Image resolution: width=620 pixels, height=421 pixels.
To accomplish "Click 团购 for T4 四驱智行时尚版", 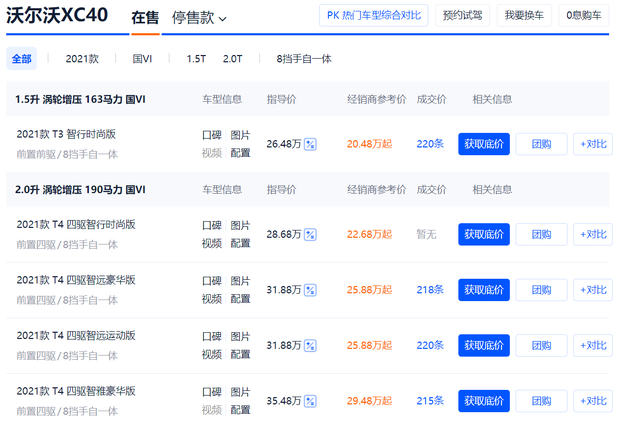I will [x=541, y=234].
